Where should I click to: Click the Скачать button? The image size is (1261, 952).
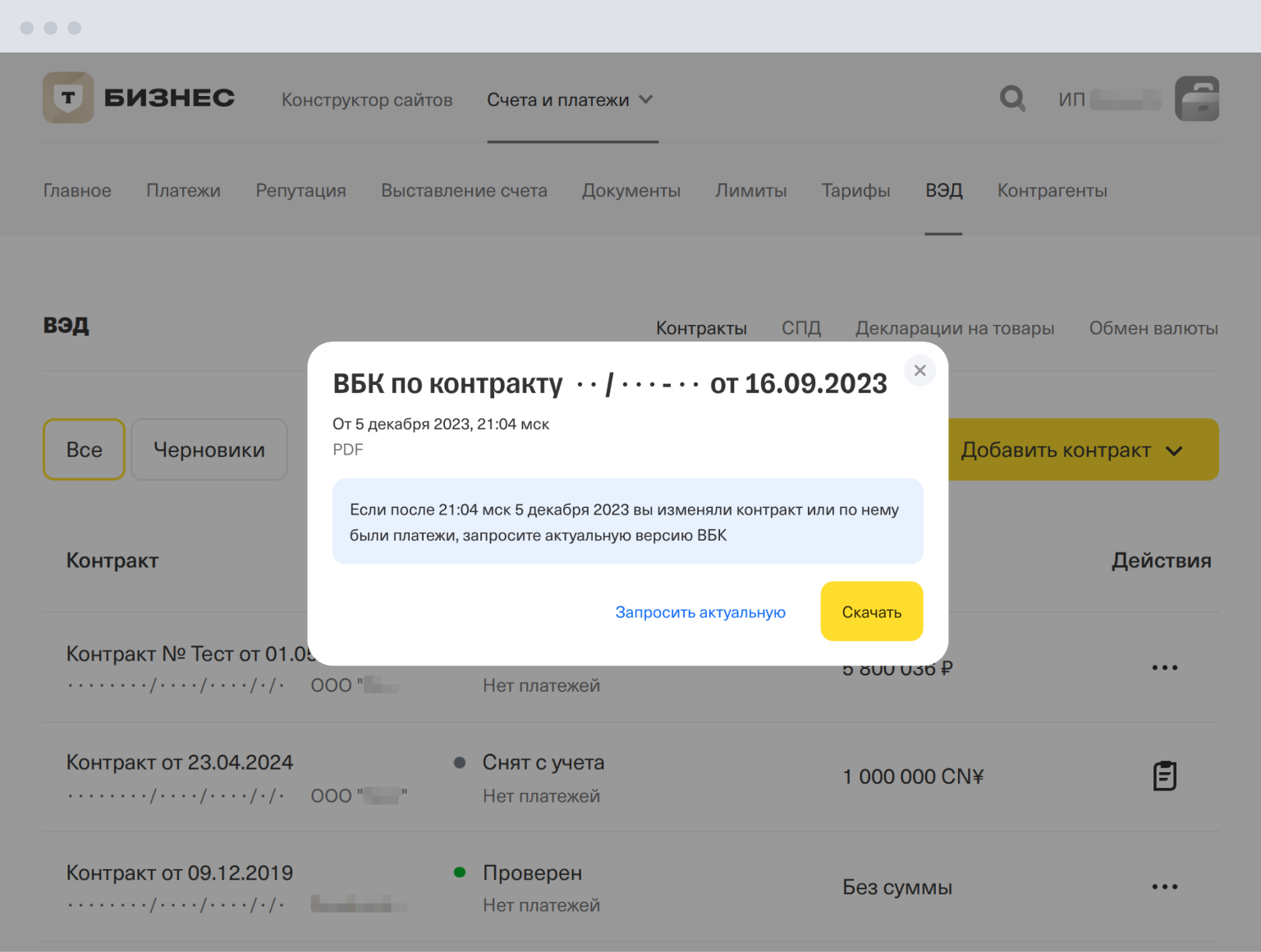tap(871, 611)
